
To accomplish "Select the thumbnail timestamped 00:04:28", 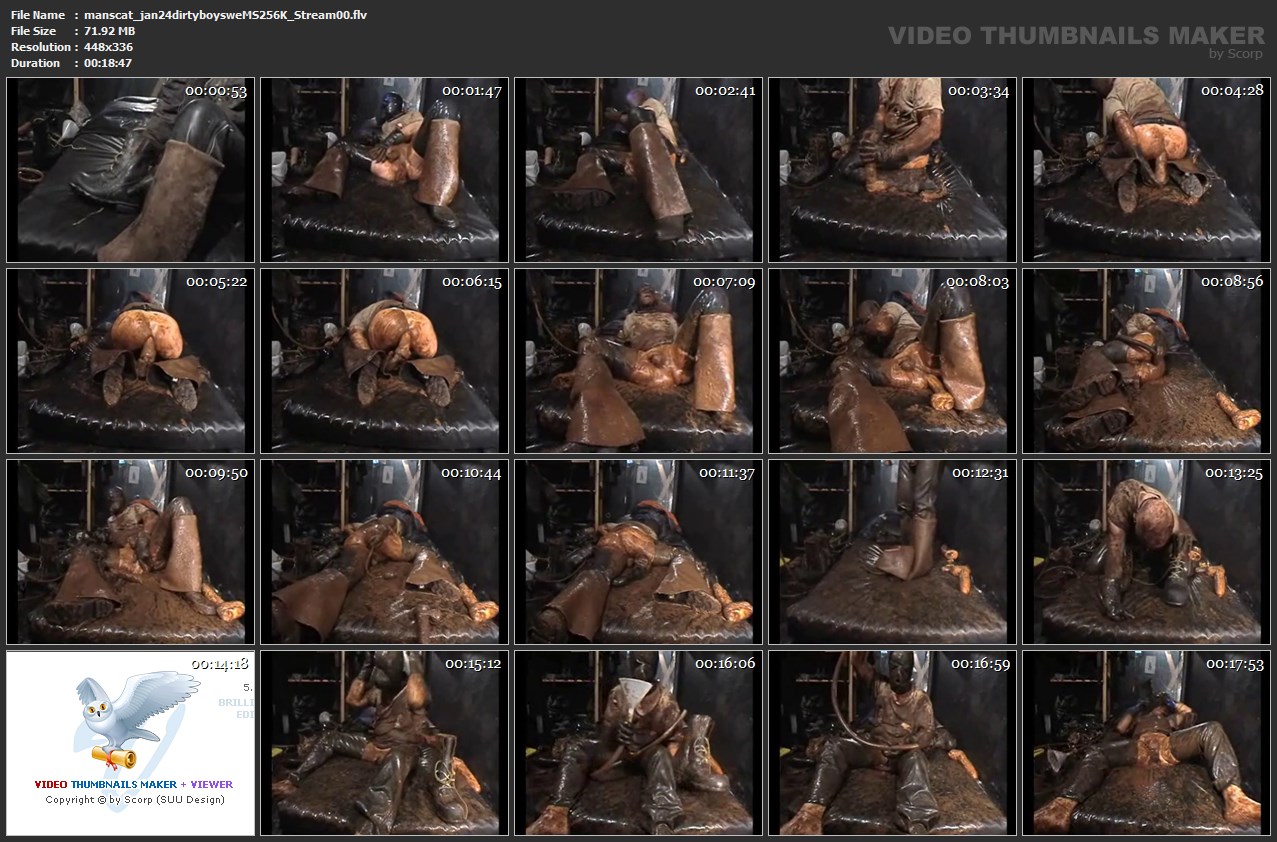I will (1146, 170).
